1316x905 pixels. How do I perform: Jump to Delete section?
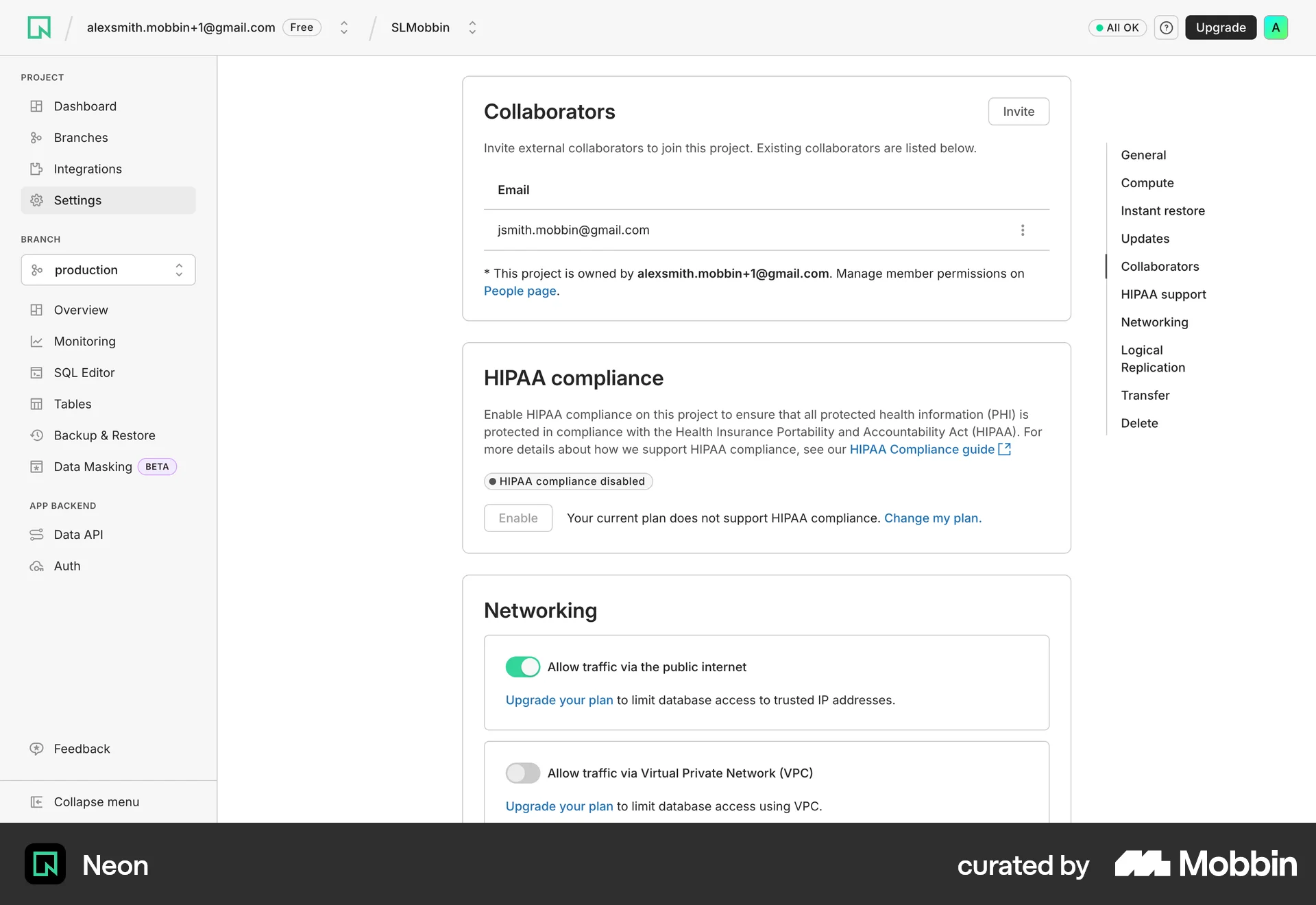click(1139, 424)
